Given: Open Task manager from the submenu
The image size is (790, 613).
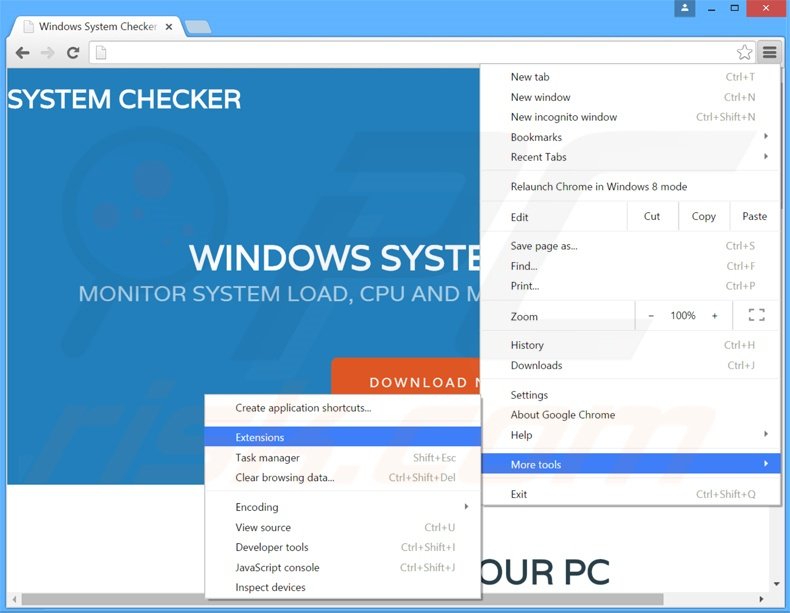Looking at the screenshot, I should click(x=343, y=457).
